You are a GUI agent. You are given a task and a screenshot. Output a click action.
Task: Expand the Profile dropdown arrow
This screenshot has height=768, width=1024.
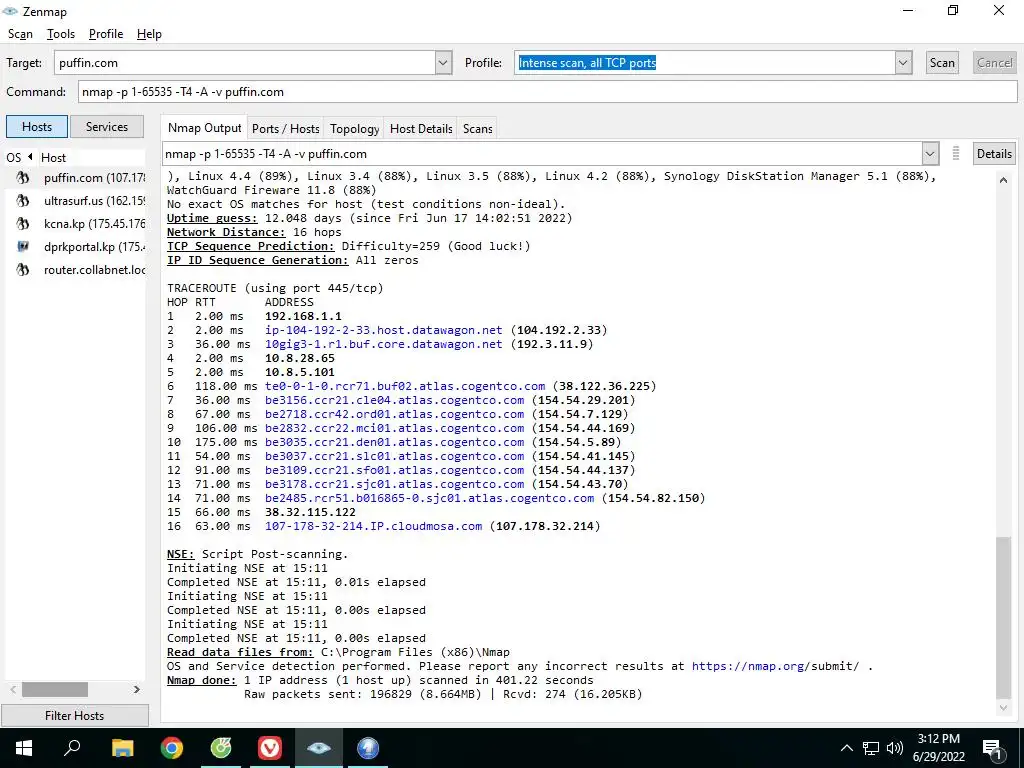click(903, 63)
